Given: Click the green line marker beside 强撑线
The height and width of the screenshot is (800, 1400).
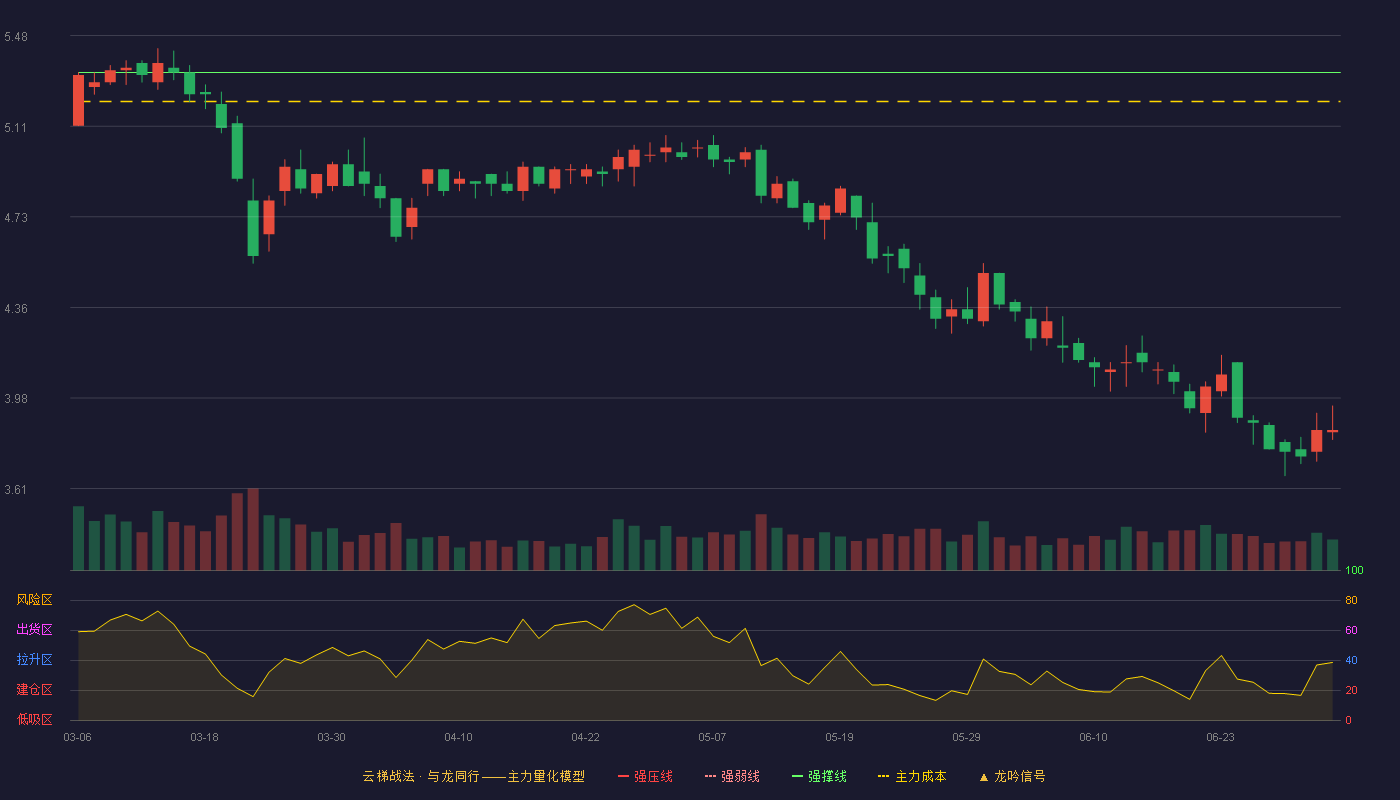Looking at the screenshot, I should 798,776.
